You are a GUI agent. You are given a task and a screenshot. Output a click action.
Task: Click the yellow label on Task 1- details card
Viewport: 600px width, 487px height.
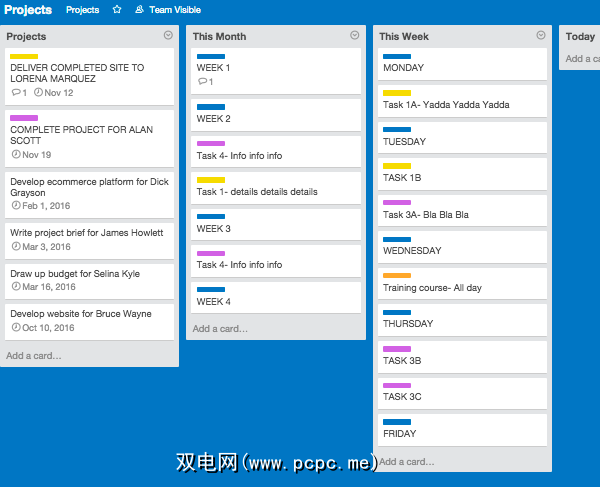click(x=211, y=180)
